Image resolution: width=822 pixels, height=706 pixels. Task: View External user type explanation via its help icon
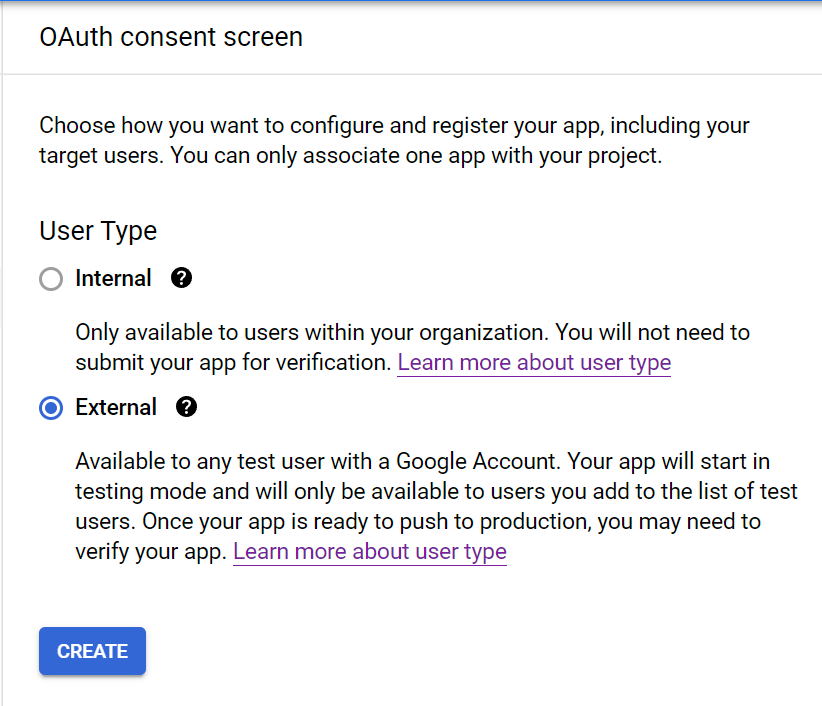[186, 407]
